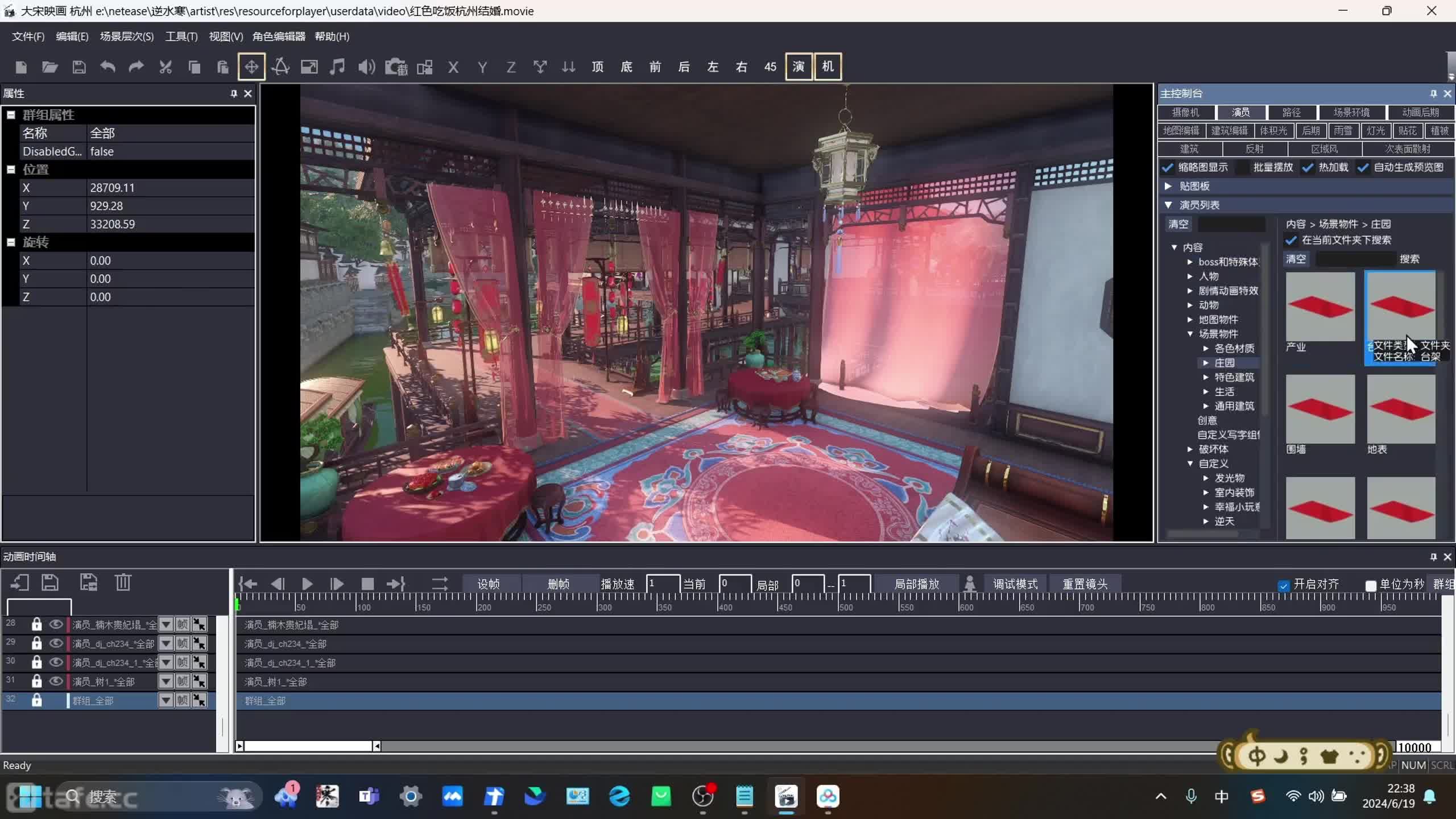The width and height of the screenshot is (1456, 819).
Task: Lock to X axis in toolbar
Action: [x=453, y=67]
